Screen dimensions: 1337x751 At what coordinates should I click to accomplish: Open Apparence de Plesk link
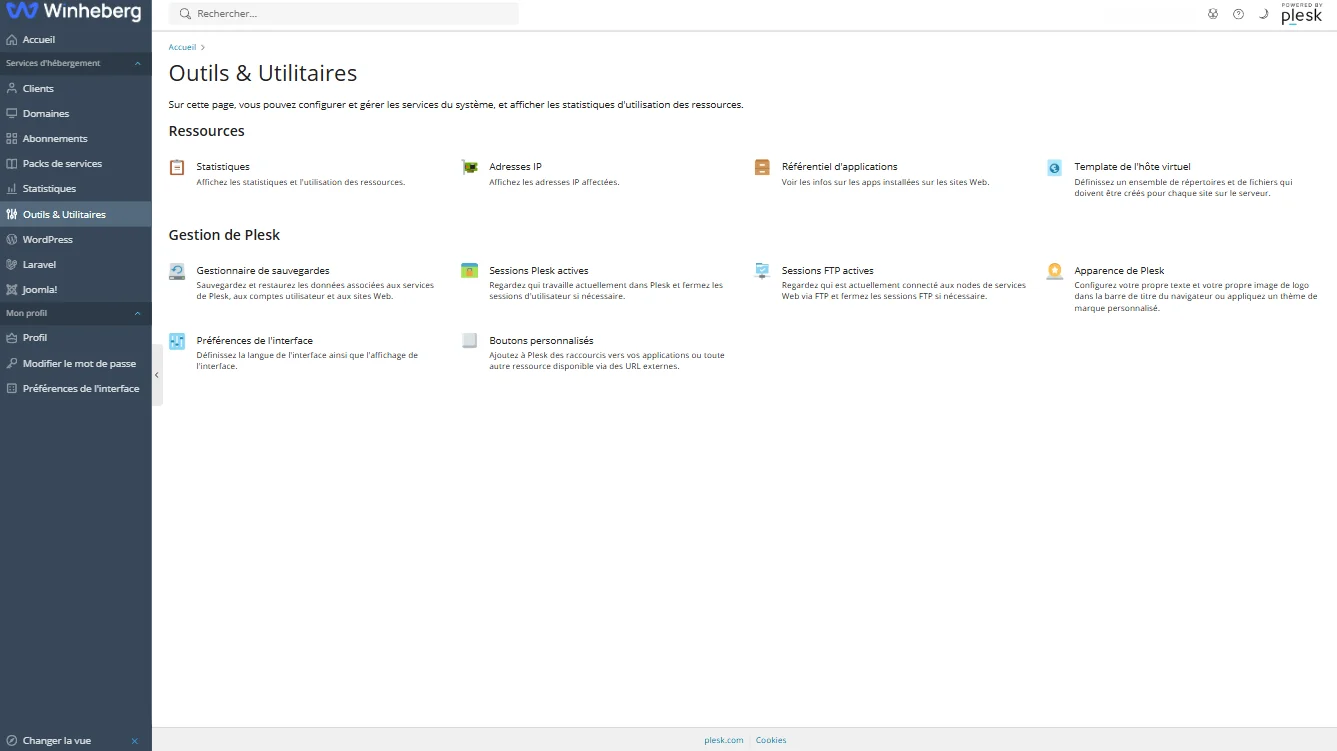click(1119, 271)
